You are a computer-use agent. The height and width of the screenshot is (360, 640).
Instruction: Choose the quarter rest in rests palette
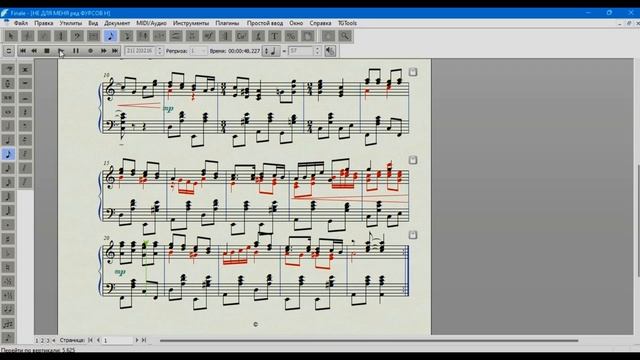[25, 111]
